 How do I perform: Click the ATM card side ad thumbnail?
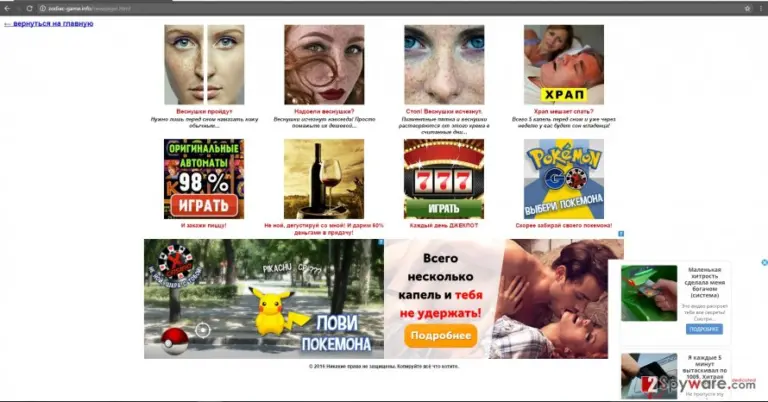649,293
